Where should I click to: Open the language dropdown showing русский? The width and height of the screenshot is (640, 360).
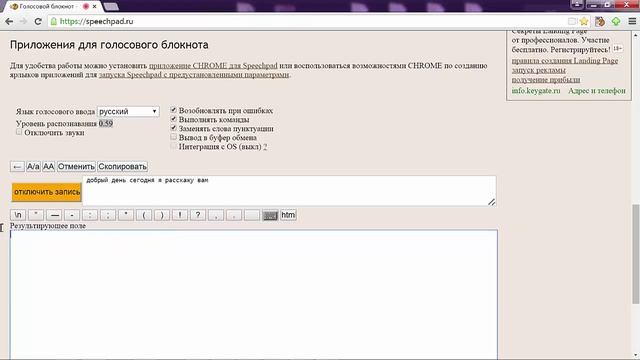coord(128,111)
